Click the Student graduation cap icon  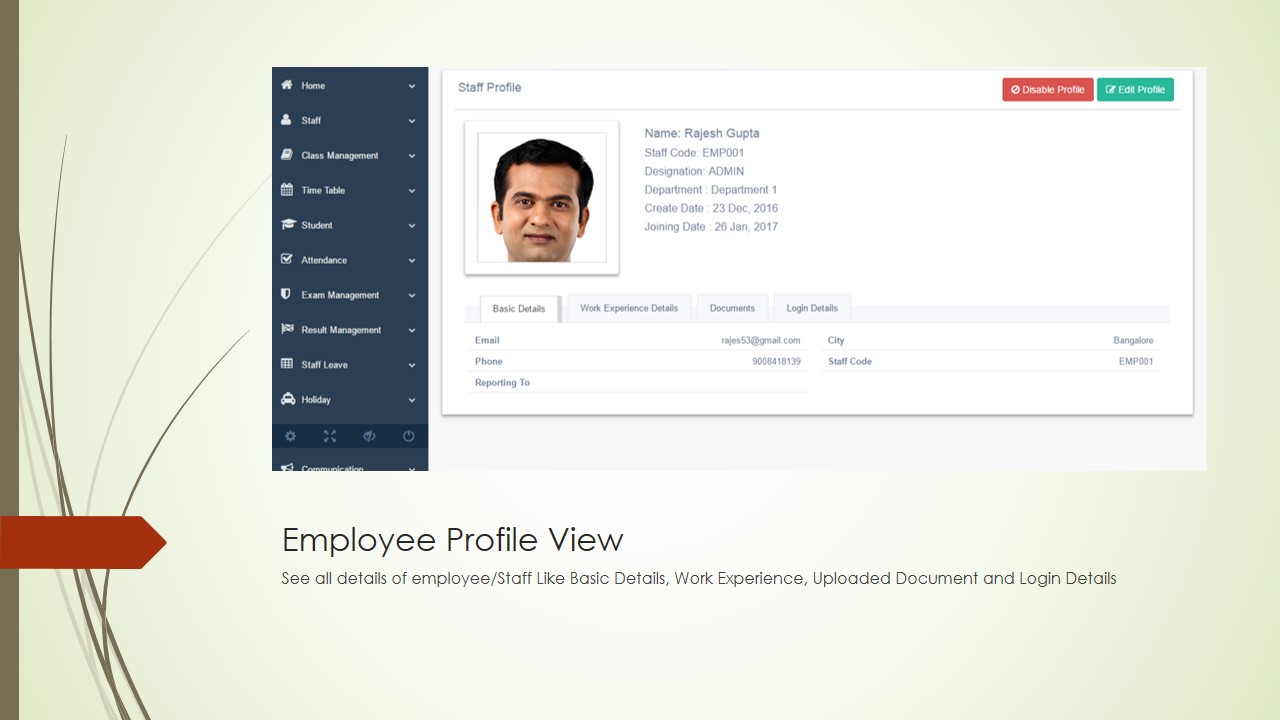click(x=287, y=225)
